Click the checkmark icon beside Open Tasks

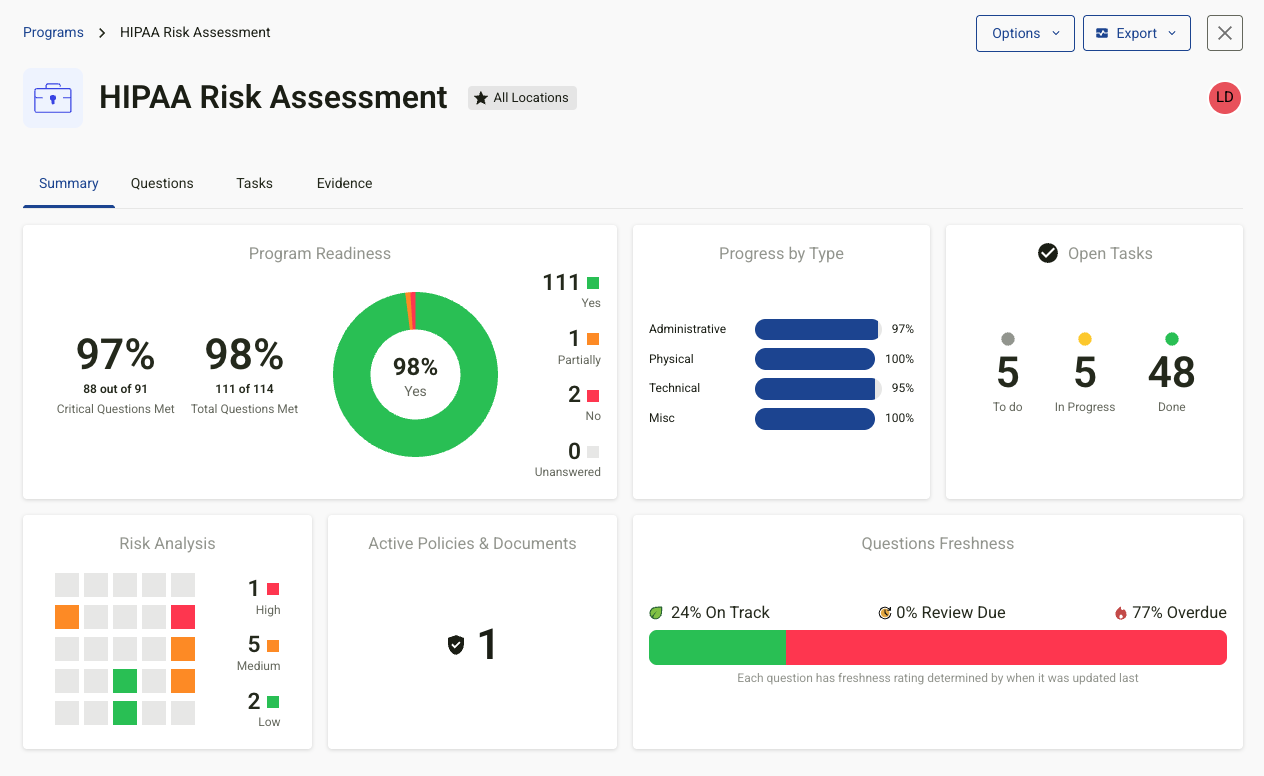pos(1048,253)
